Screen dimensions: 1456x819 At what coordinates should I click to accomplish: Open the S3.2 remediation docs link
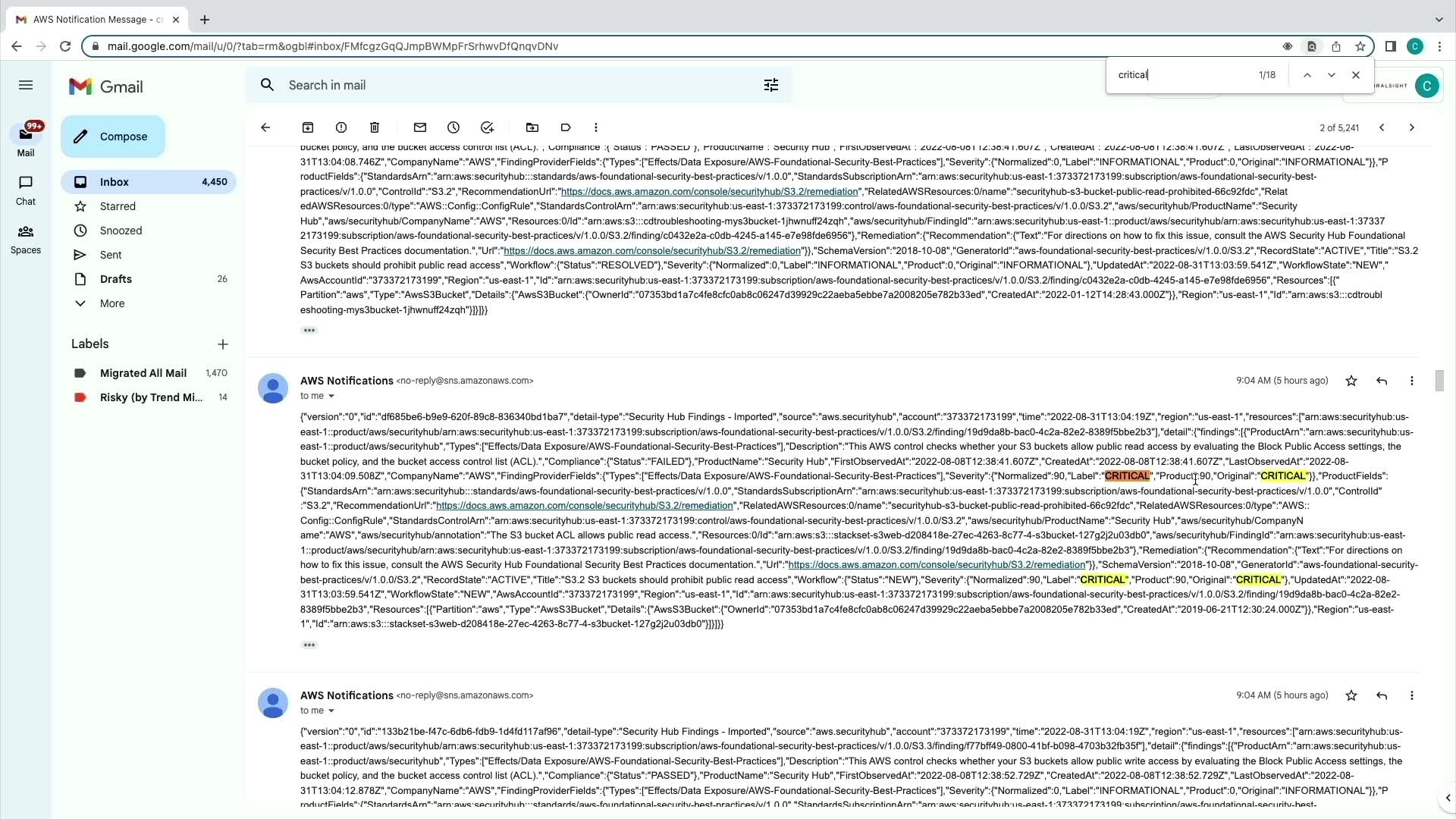pos(584,506)
